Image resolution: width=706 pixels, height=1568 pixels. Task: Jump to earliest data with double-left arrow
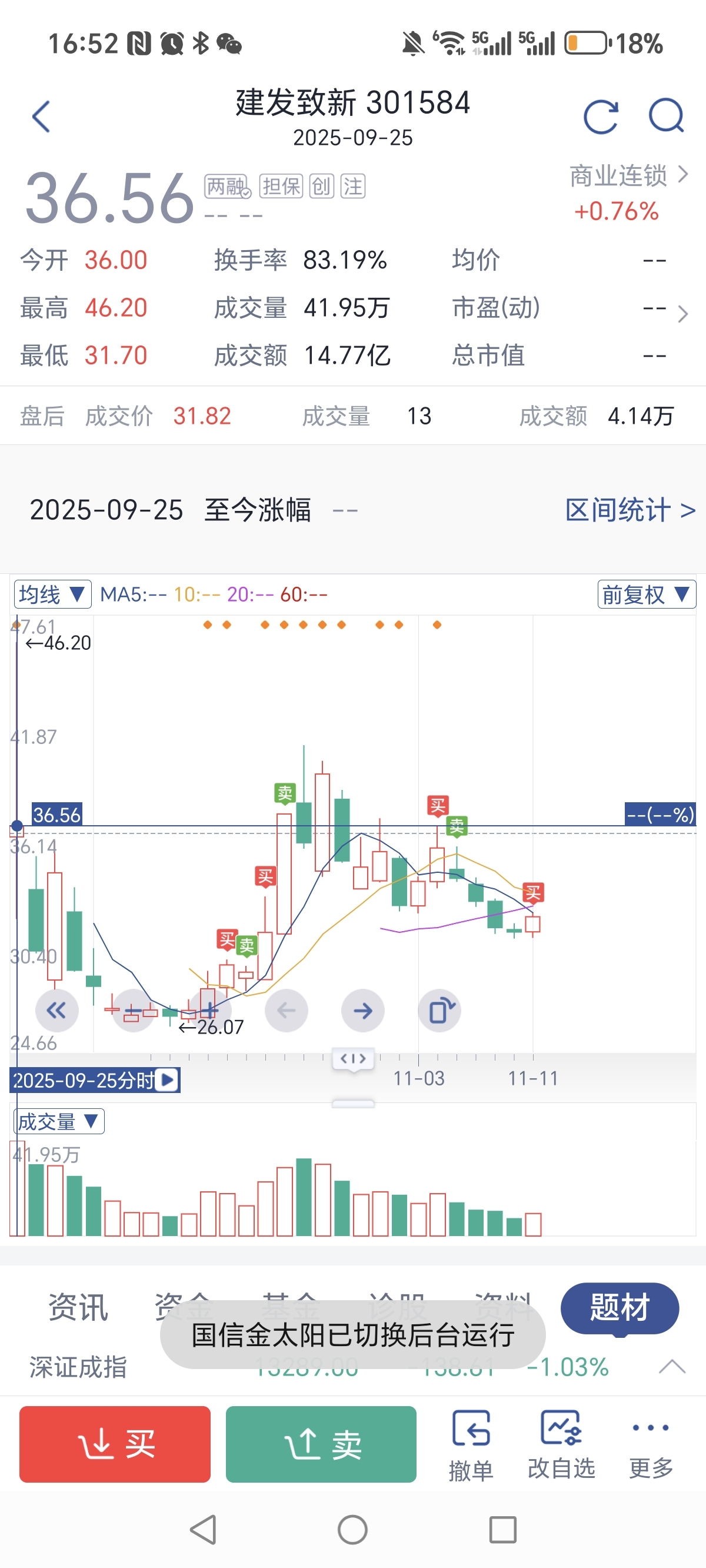tap(56, 1011)
